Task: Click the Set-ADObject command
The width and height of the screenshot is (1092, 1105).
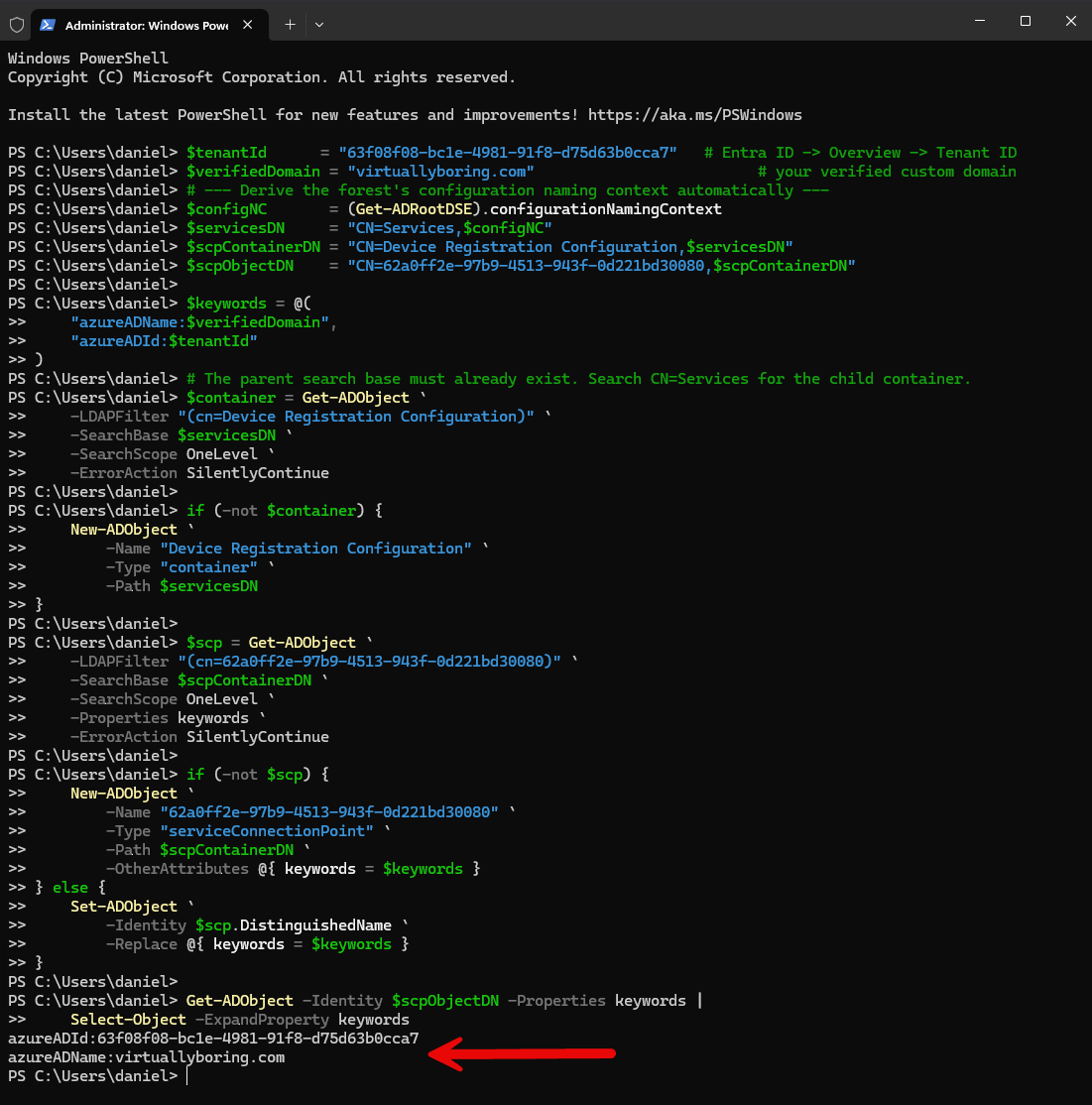Action: pos(123,907)
